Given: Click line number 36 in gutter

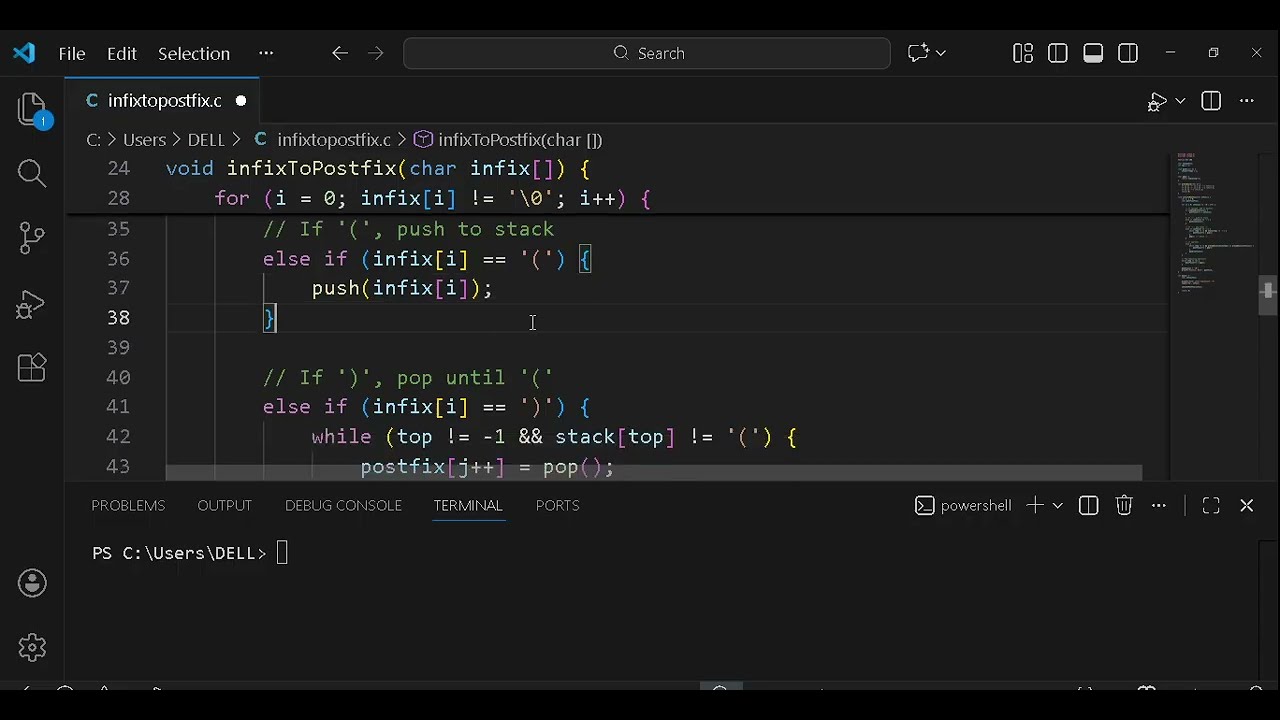Looking at the screenshot, I should point(118,259).
